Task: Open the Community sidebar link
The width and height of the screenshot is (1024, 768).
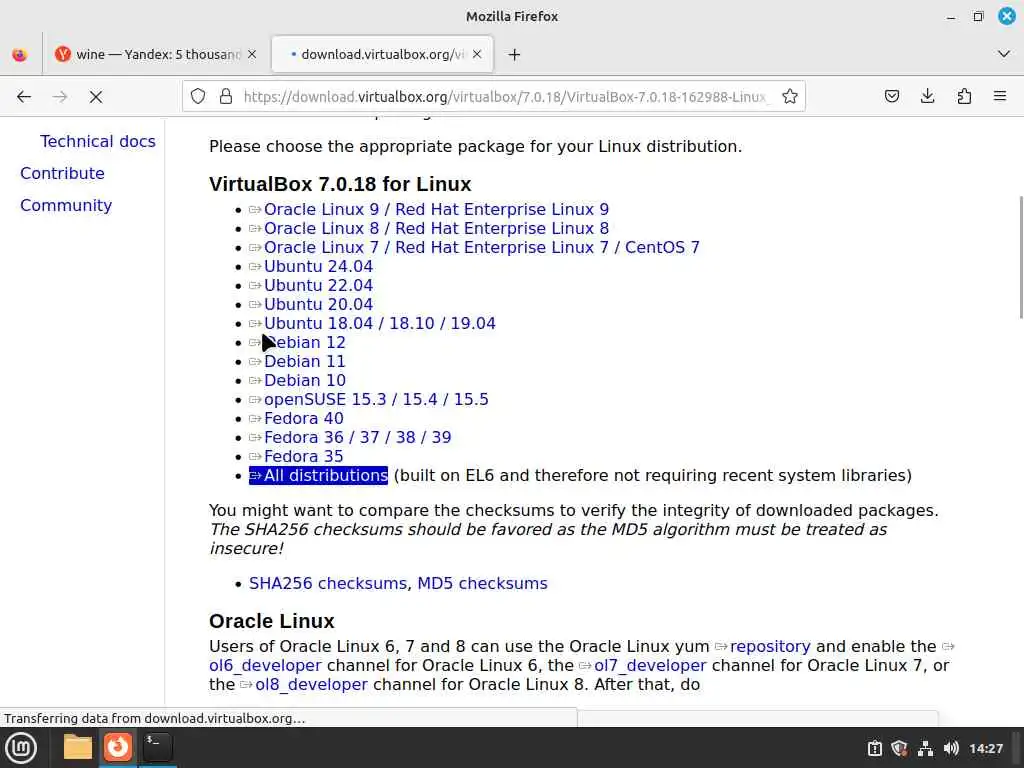Action: tap(66, 206)
